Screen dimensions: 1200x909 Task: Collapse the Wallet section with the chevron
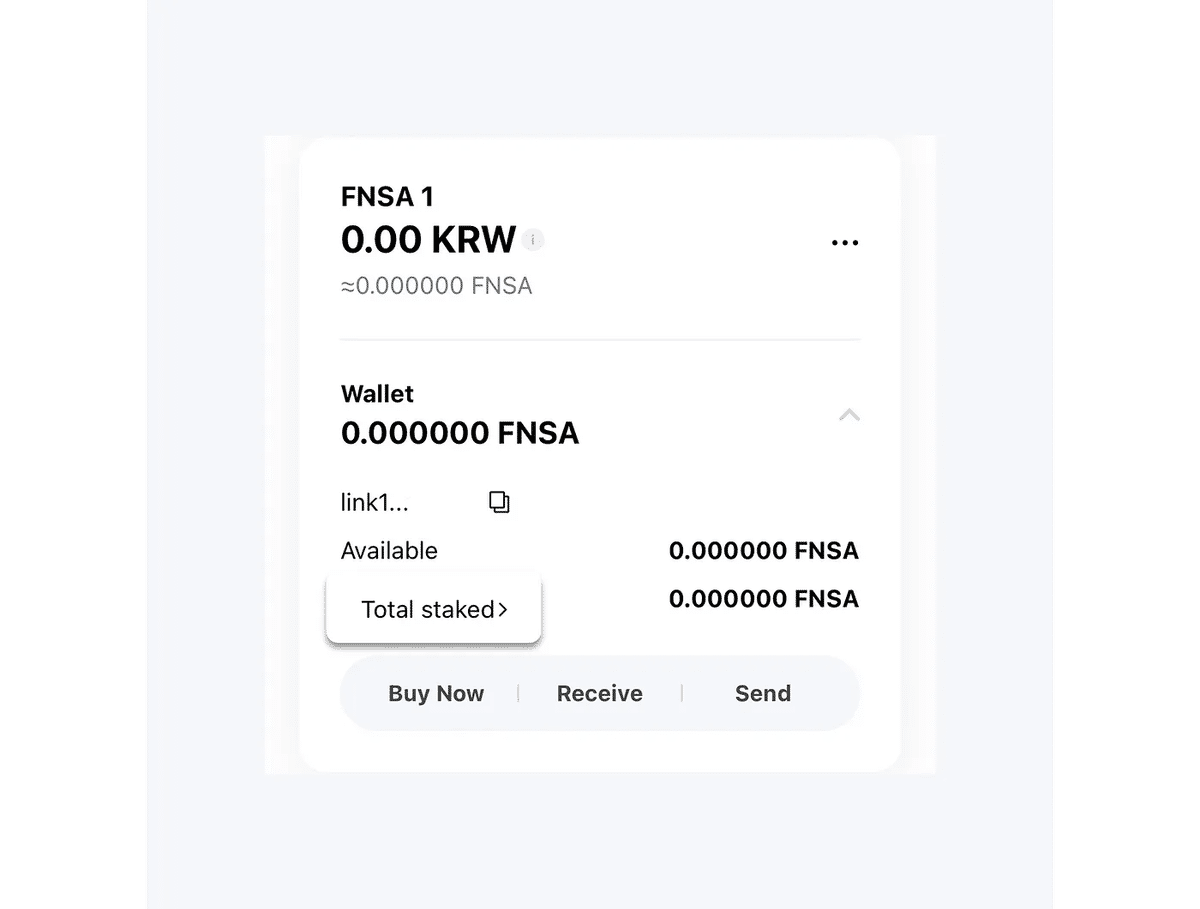[x=849, y=414]
